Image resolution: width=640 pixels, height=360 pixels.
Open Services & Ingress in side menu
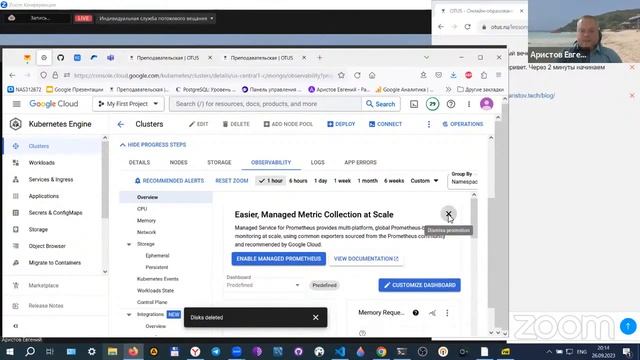[x=51, y=180]
